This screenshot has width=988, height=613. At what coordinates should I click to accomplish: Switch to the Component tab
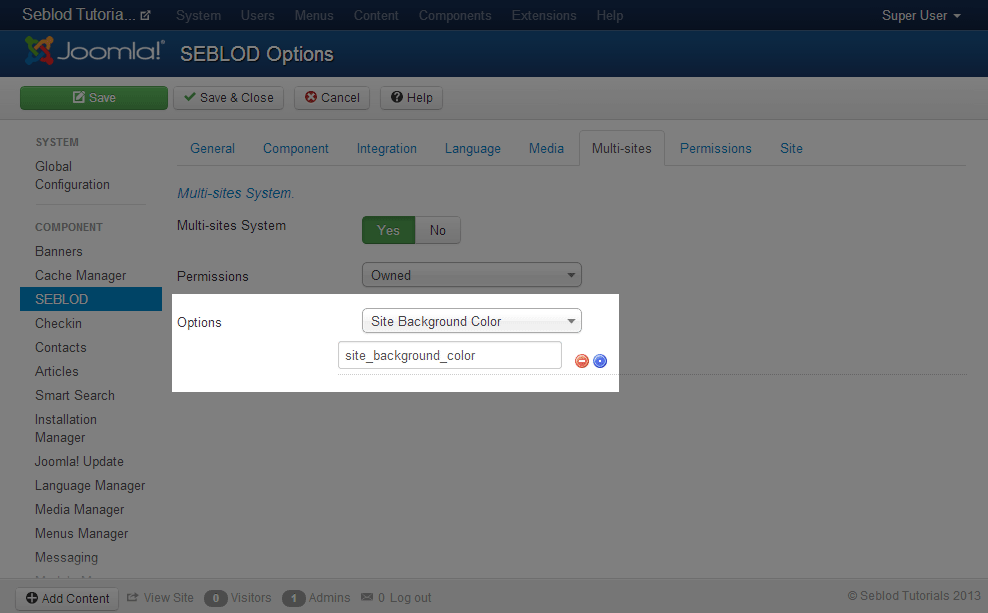pyautogui.click(x=296, y=149)
